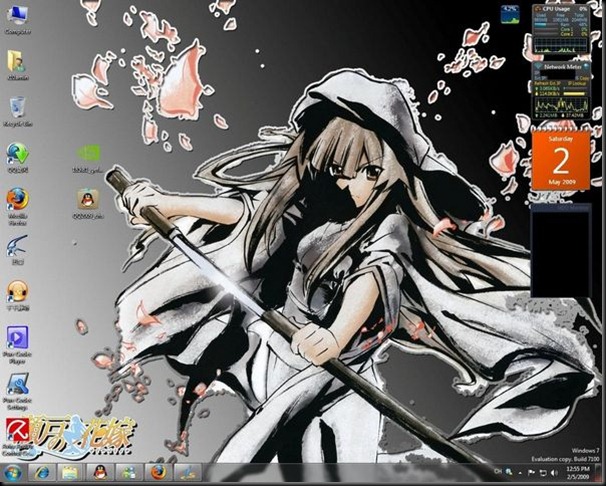Open the Windows Start menu orb

point(13,473)
